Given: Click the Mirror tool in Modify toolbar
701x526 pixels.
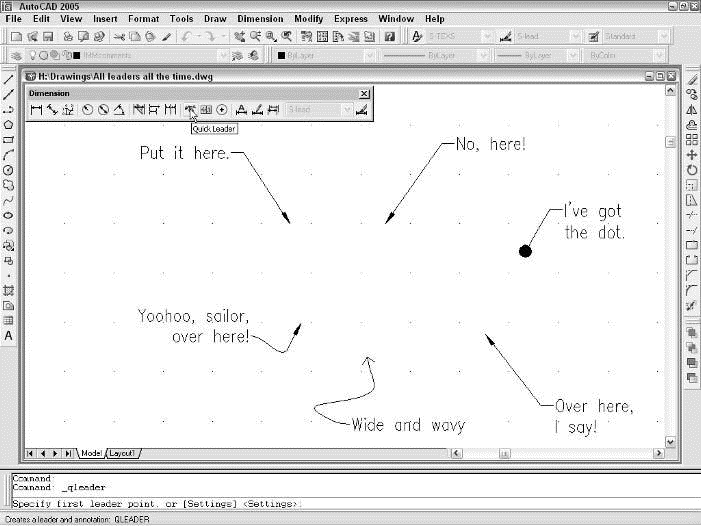Looking at the screenshot, I should click(x=692, y=110).
